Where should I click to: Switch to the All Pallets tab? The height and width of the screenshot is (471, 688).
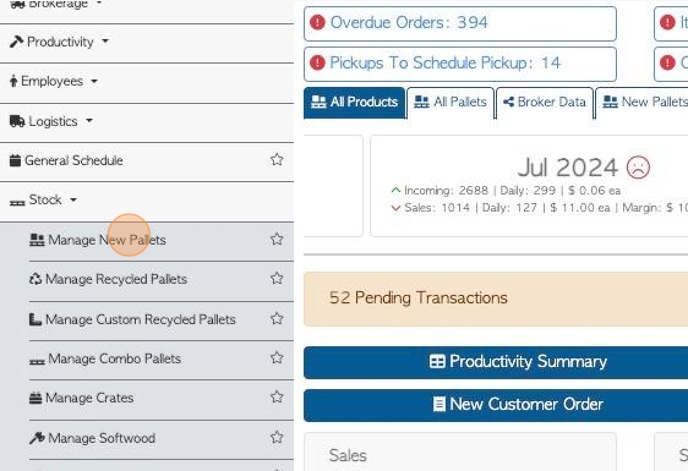(450, 102)
